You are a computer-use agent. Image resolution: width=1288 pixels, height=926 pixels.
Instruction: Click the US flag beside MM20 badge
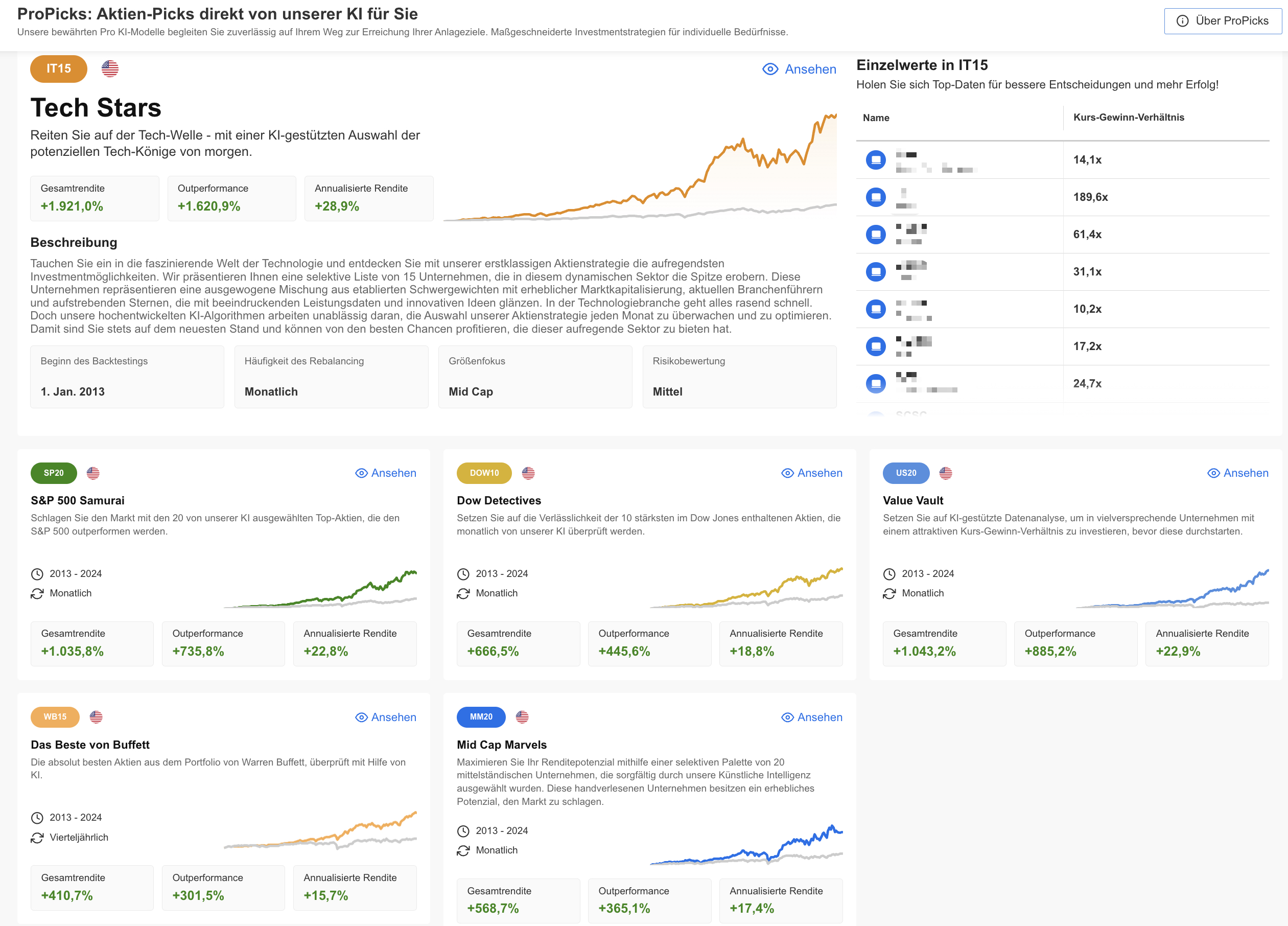pos(522,716)
